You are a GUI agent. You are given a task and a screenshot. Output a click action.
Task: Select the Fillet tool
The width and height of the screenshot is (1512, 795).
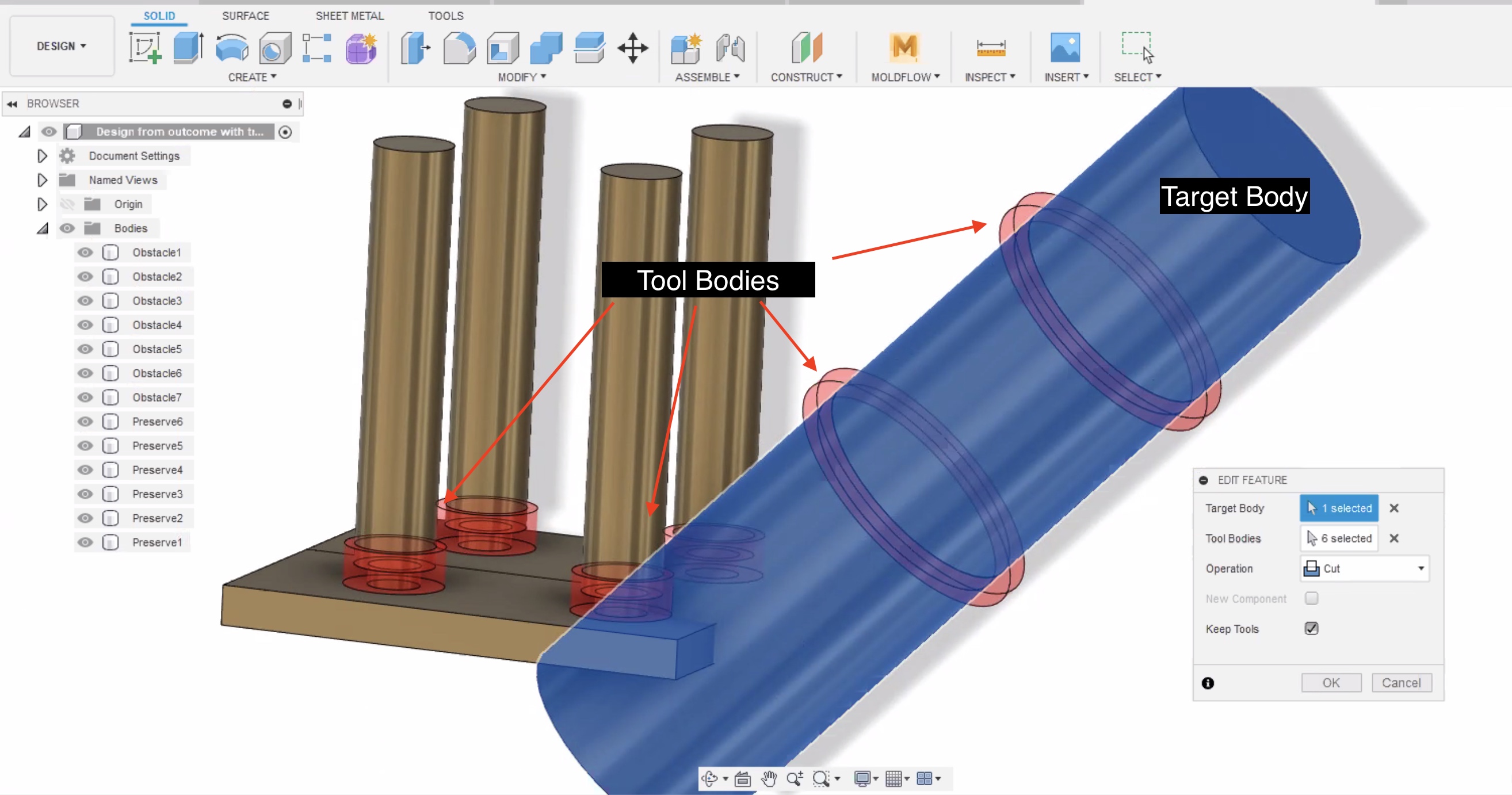coord(459,48)
